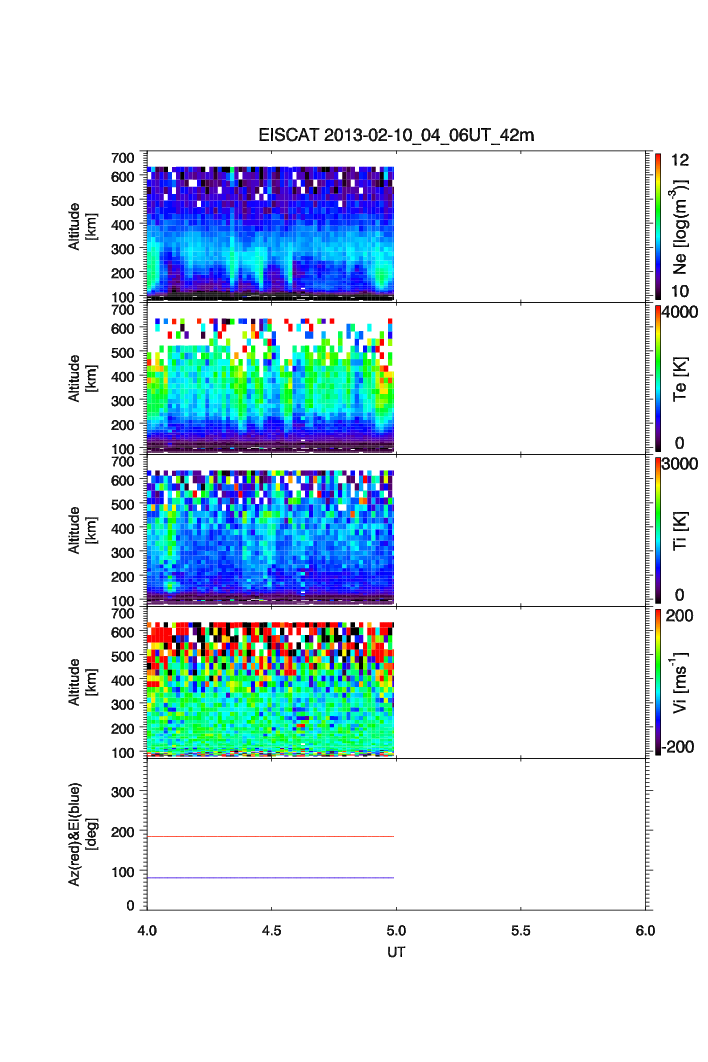Select the Te [K] color bar label

(680, 379)
